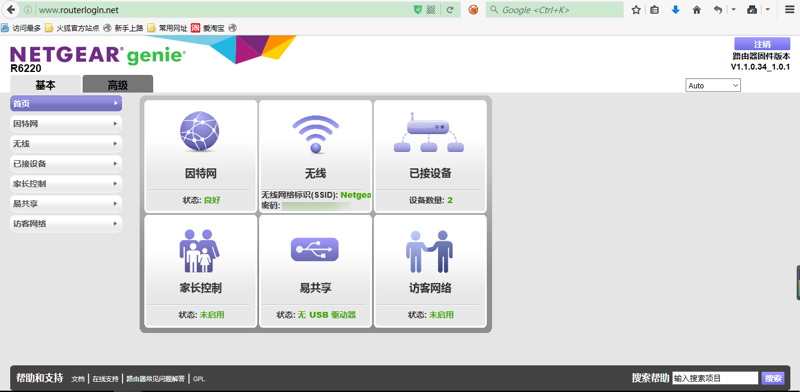Switch to the 基本 (Basic) tab

(x=45, y=85)
